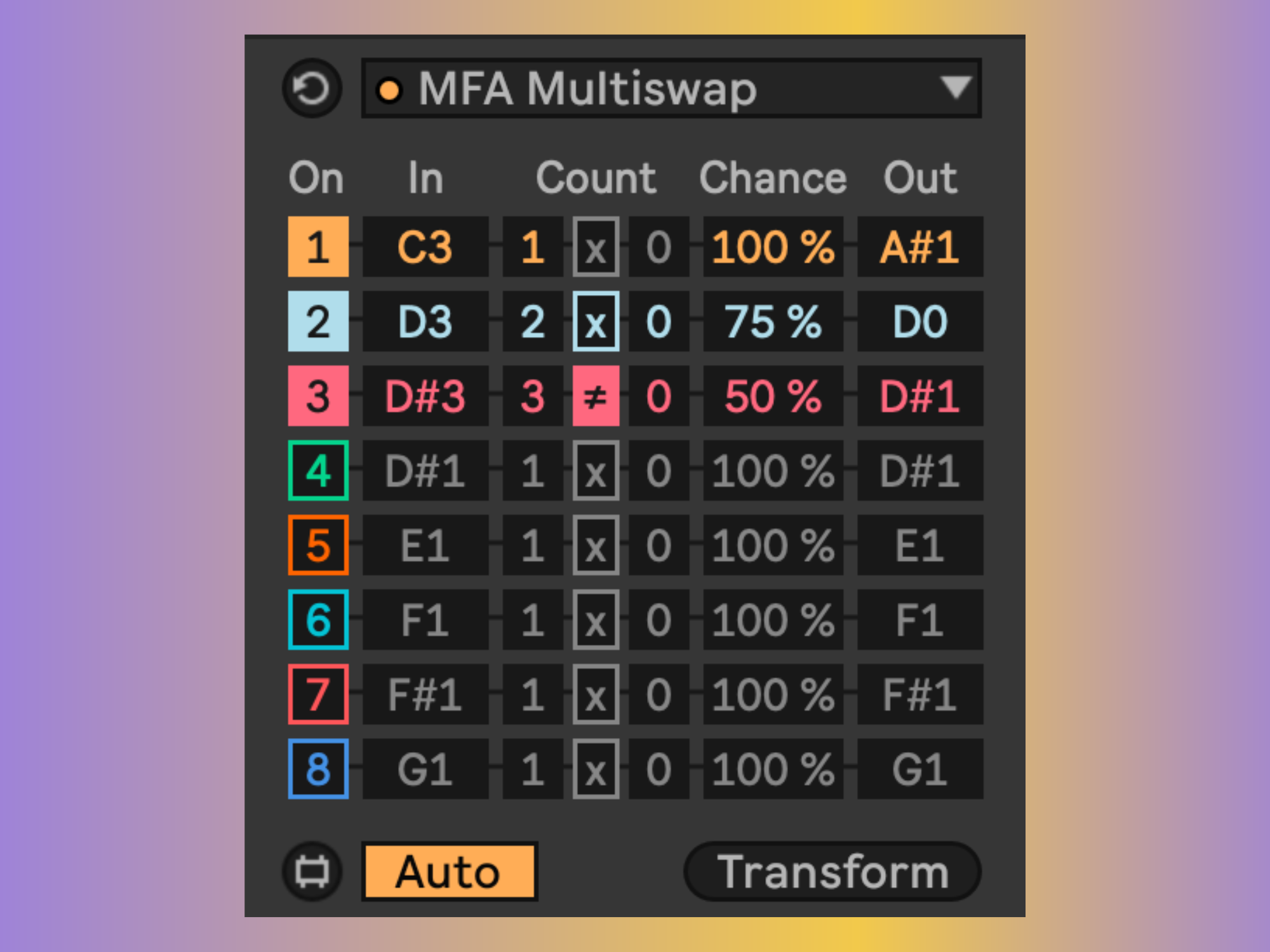This screenshot has width=1270, height=952.
Task: Select the In note field in row 4
Action: (425, 470)
